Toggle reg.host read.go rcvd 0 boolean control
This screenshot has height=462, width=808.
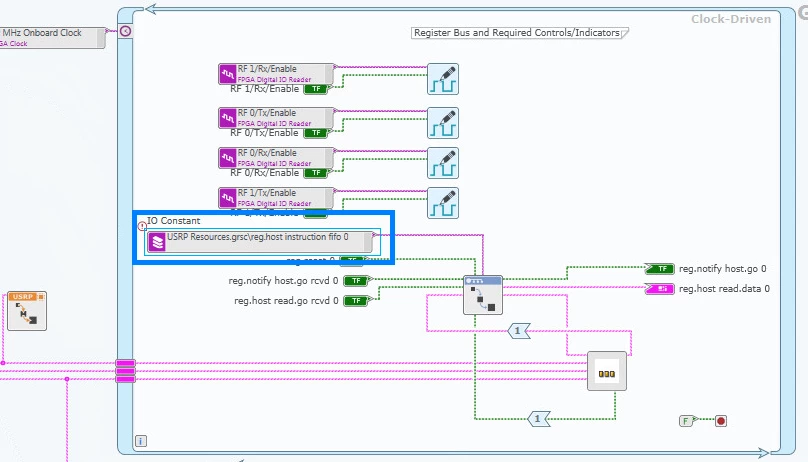click(x=355, y=300)
